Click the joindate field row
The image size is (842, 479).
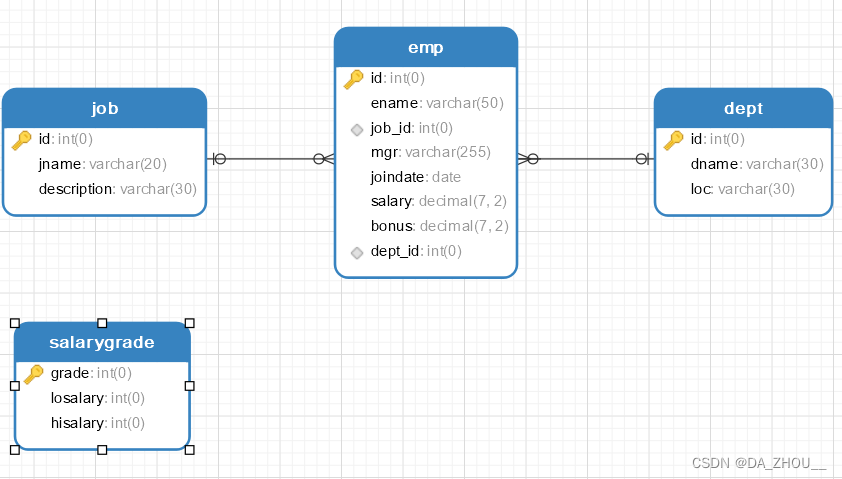415,177
